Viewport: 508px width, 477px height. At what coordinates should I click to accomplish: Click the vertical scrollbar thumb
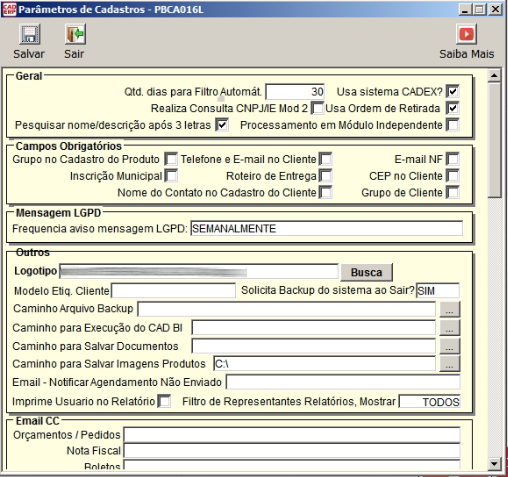[494, 140]
